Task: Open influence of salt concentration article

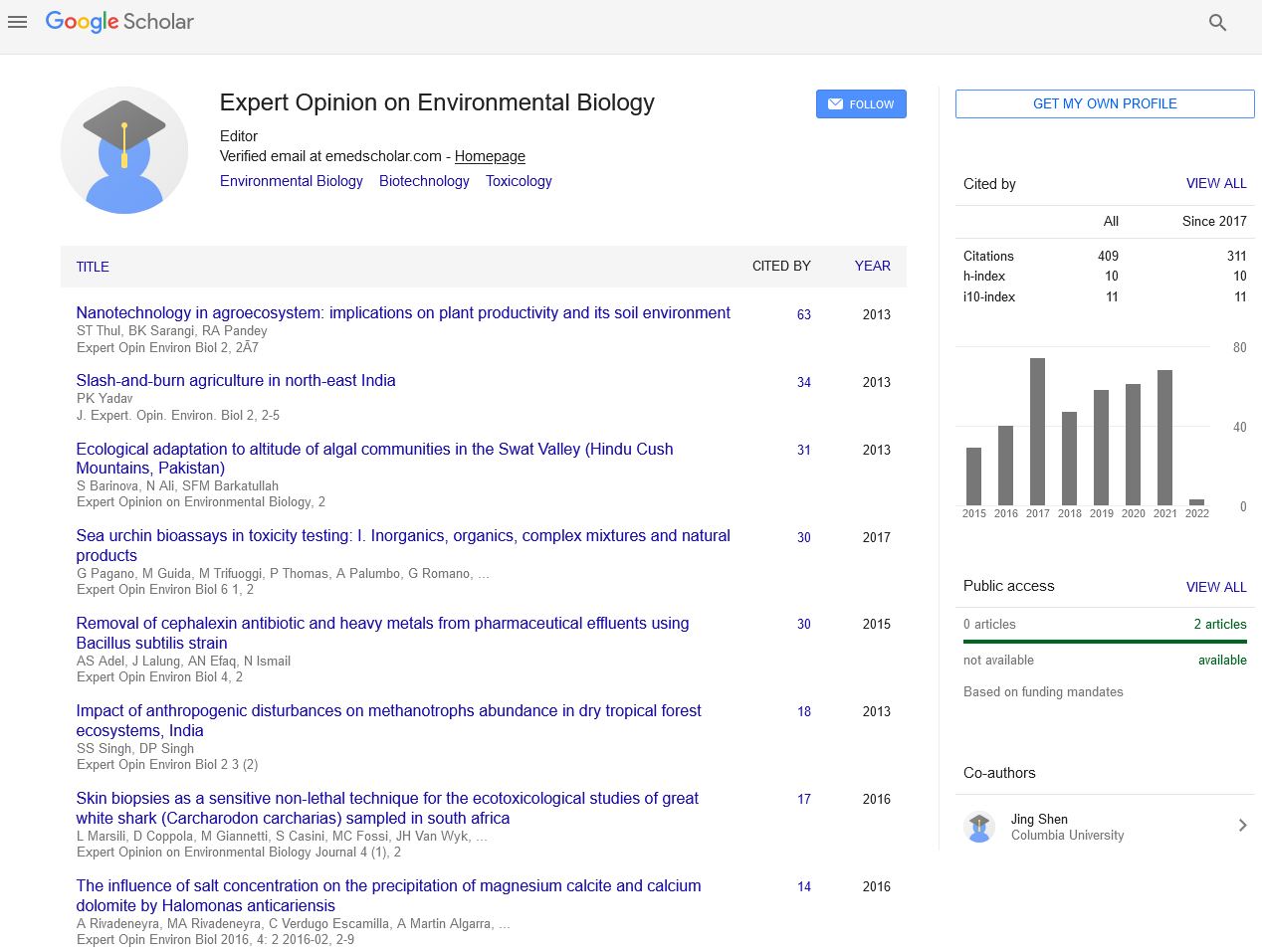Action: pos(389,895)
